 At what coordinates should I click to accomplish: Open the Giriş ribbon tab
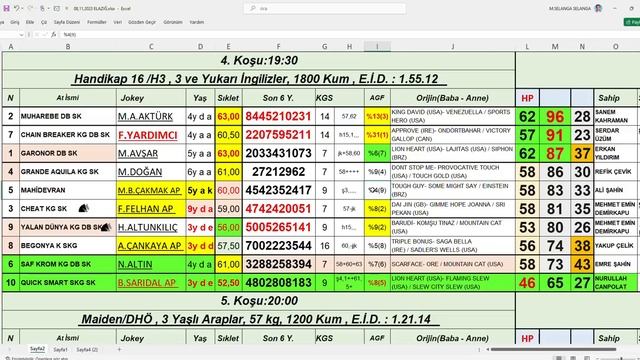[15, 22]
